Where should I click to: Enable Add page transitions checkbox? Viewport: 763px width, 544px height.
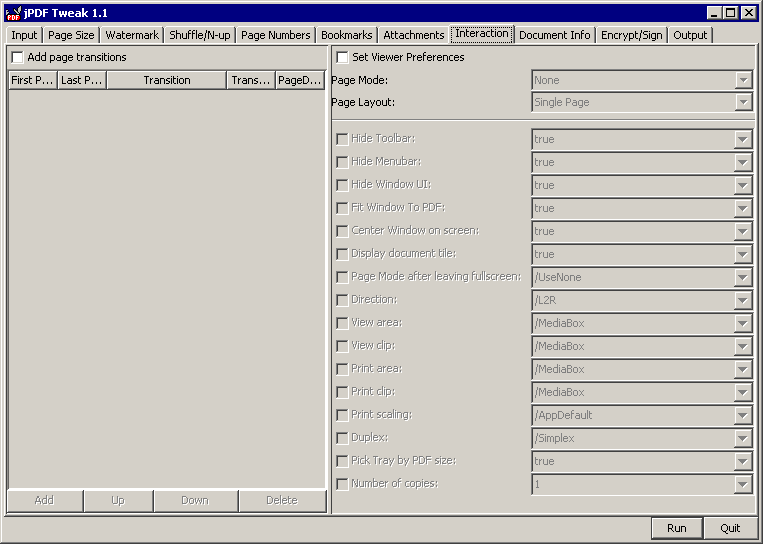pyautogui.click(x=17, y=58)
